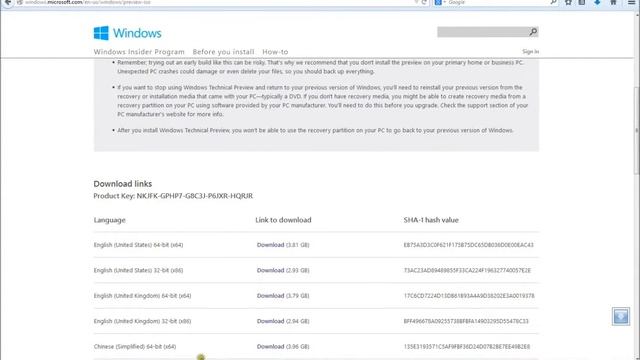This screenshot has height=360, width=640.
Task: Go to browser home page icon
Action: coord(613,2)
